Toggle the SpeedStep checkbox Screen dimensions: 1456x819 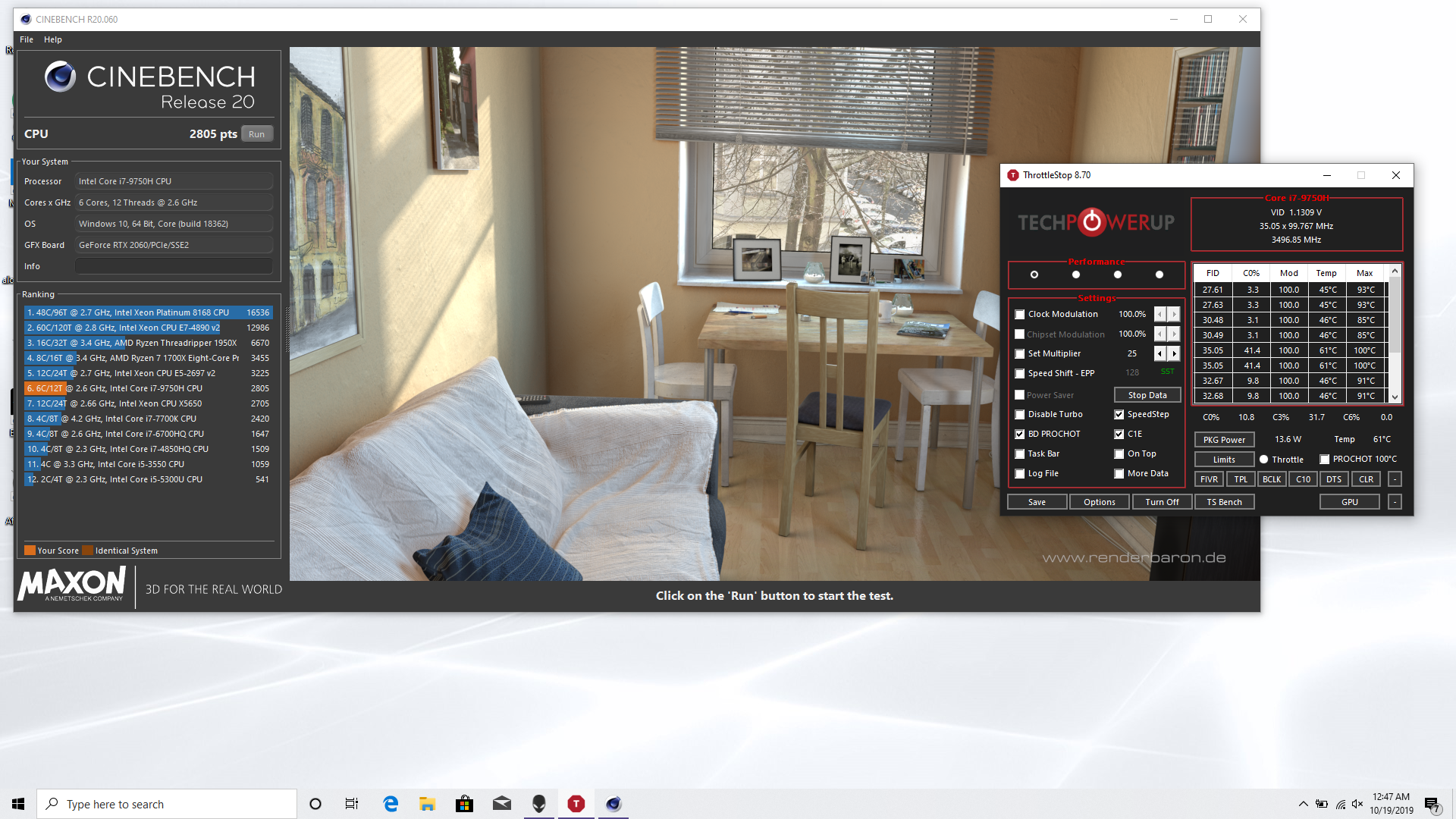click(1119, 415)
